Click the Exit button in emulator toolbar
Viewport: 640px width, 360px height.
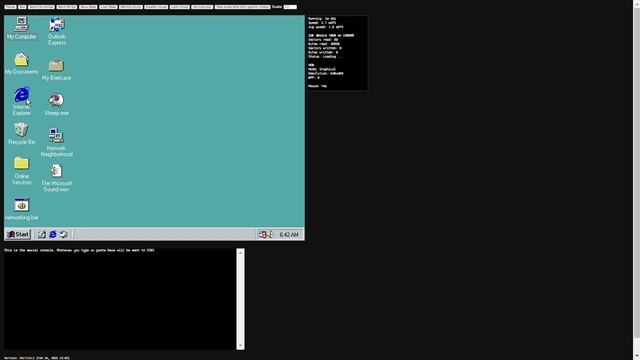pyautogui.click(x=22, y=7)
